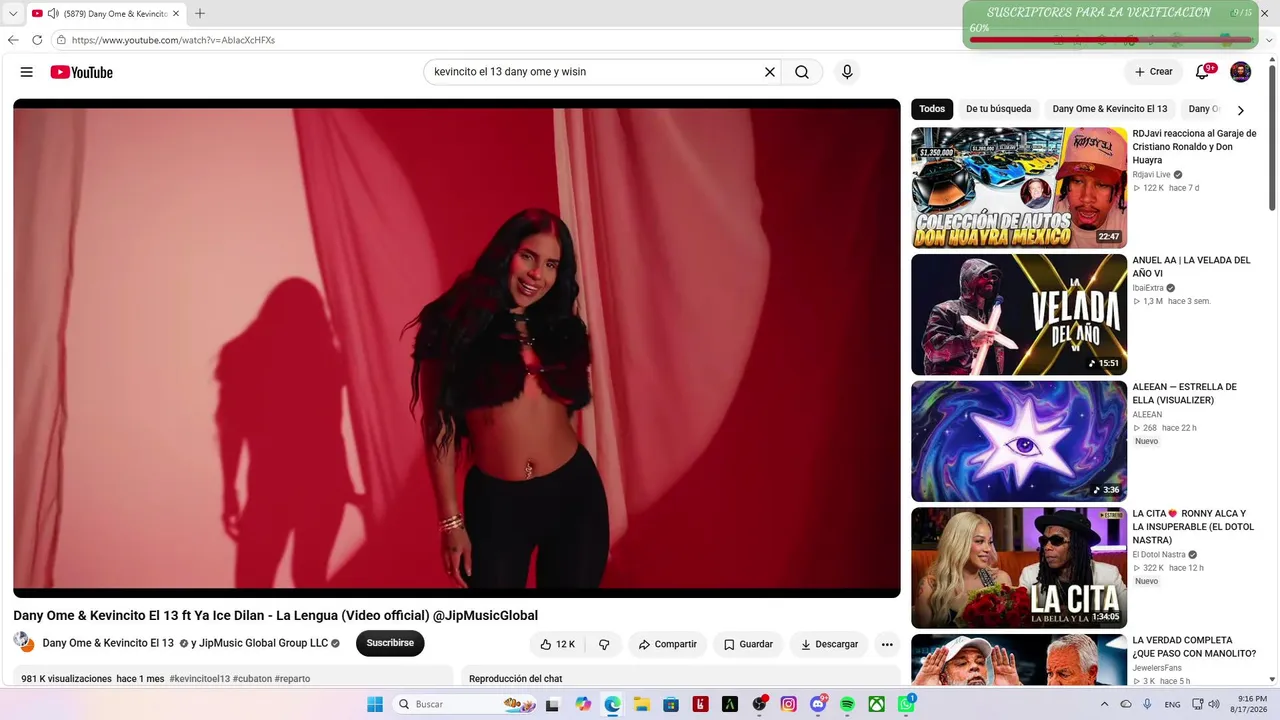Screen dimensions: 1280x720
Task: Open Instagram from the taskbar
Action: point(789,704)
